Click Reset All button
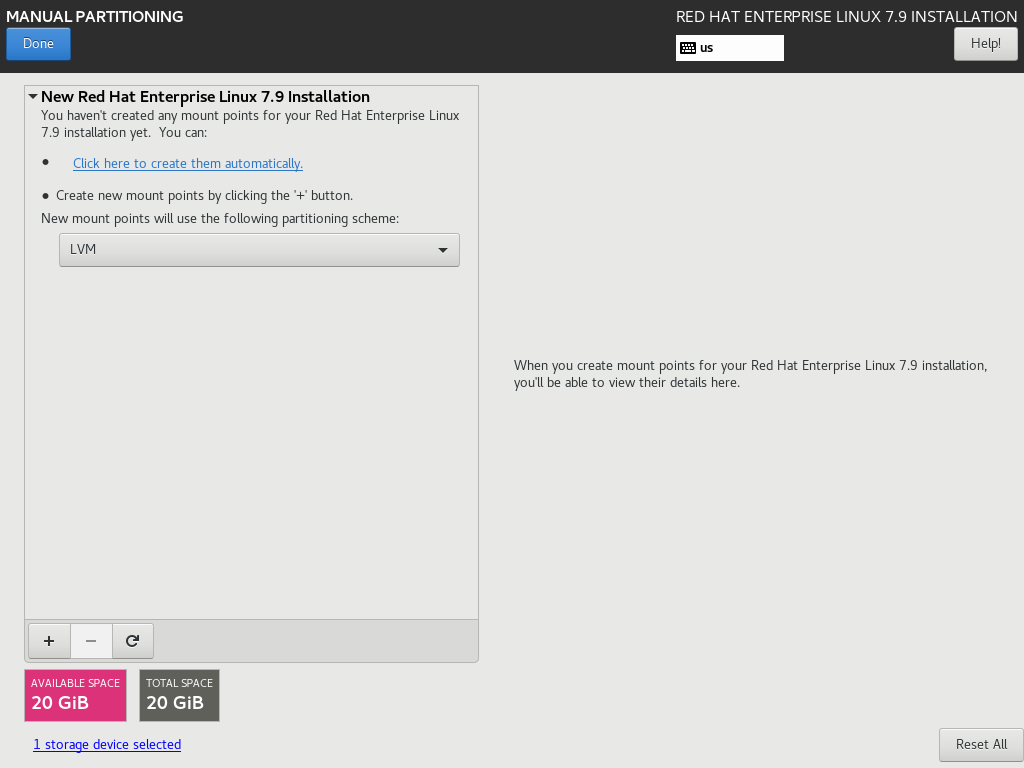1024x768 pixels. 981,744
